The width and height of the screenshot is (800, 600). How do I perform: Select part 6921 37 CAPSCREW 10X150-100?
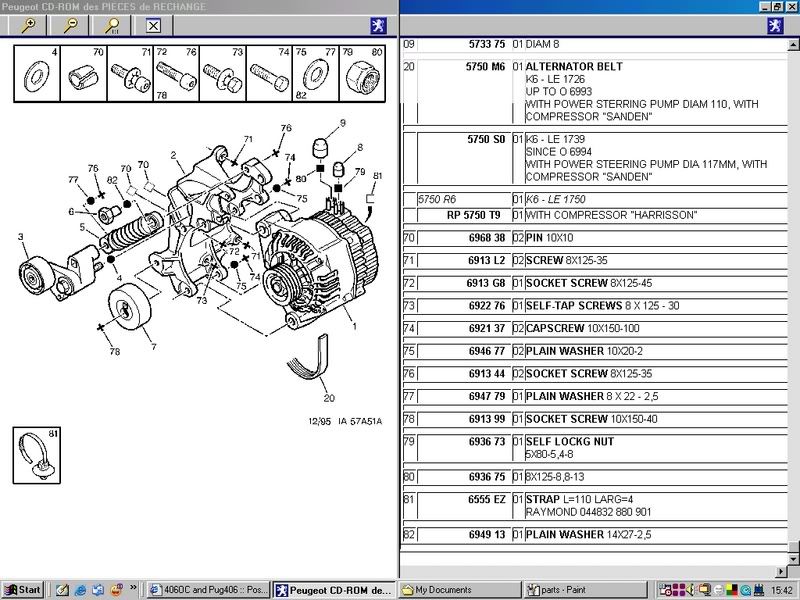(x=595, y=328)
